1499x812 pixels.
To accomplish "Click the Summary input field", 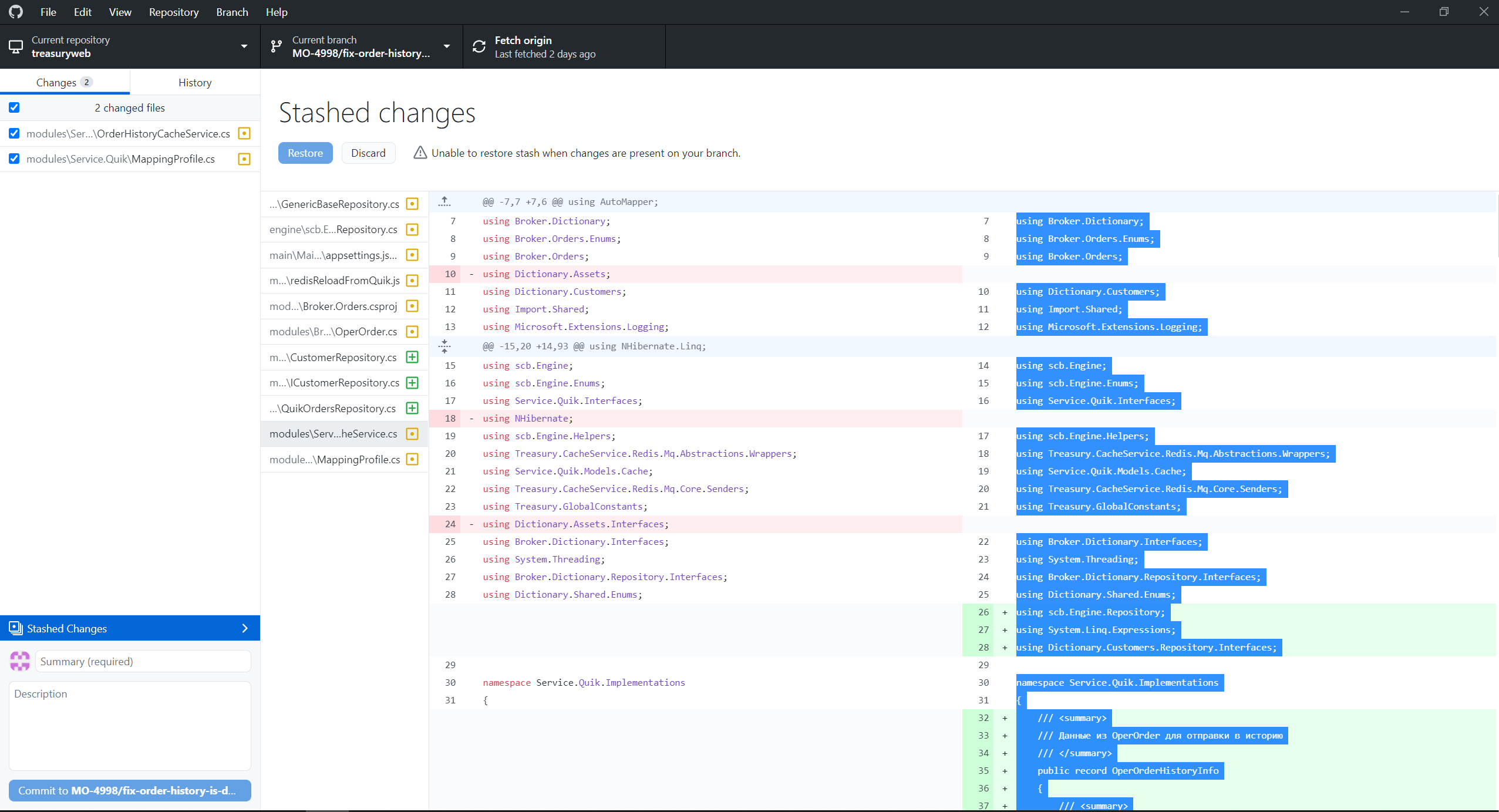I will (143, 661).
